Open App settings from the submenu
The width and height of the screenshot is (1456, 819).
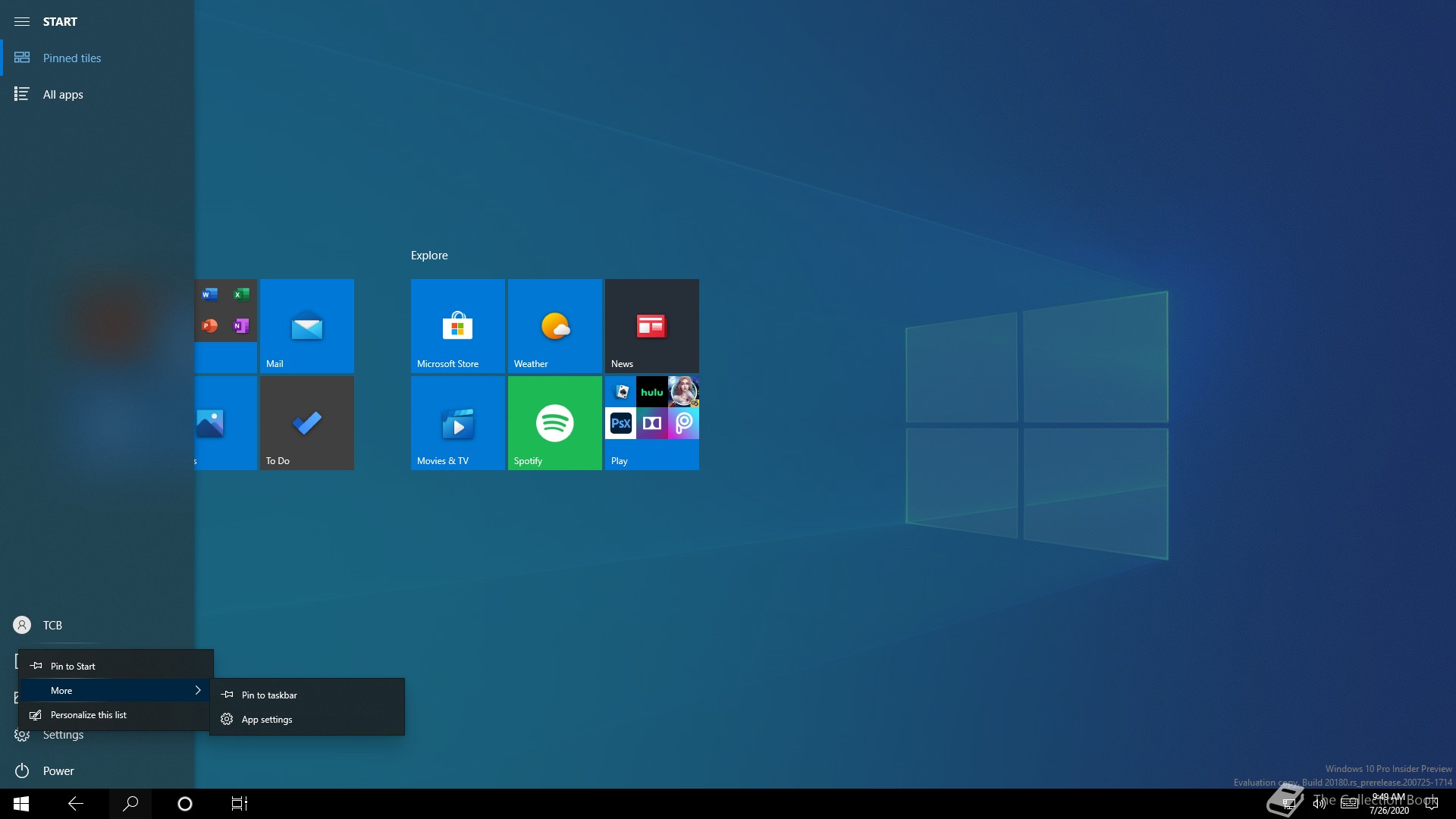click(x=307, y=719)
